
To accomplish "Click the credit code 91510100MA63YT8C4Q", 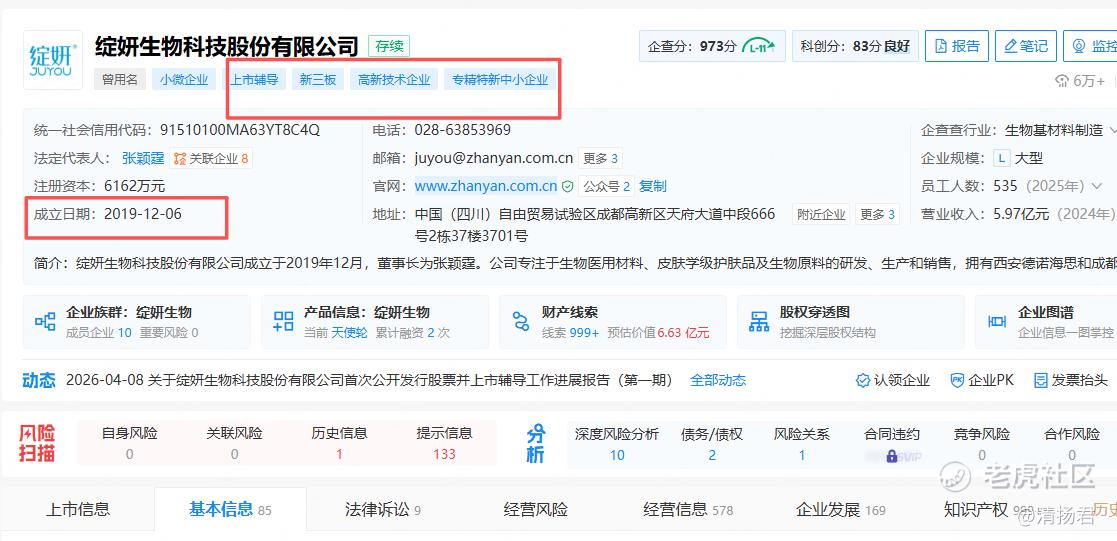I will pyautogui.click(x=239, y=130).
